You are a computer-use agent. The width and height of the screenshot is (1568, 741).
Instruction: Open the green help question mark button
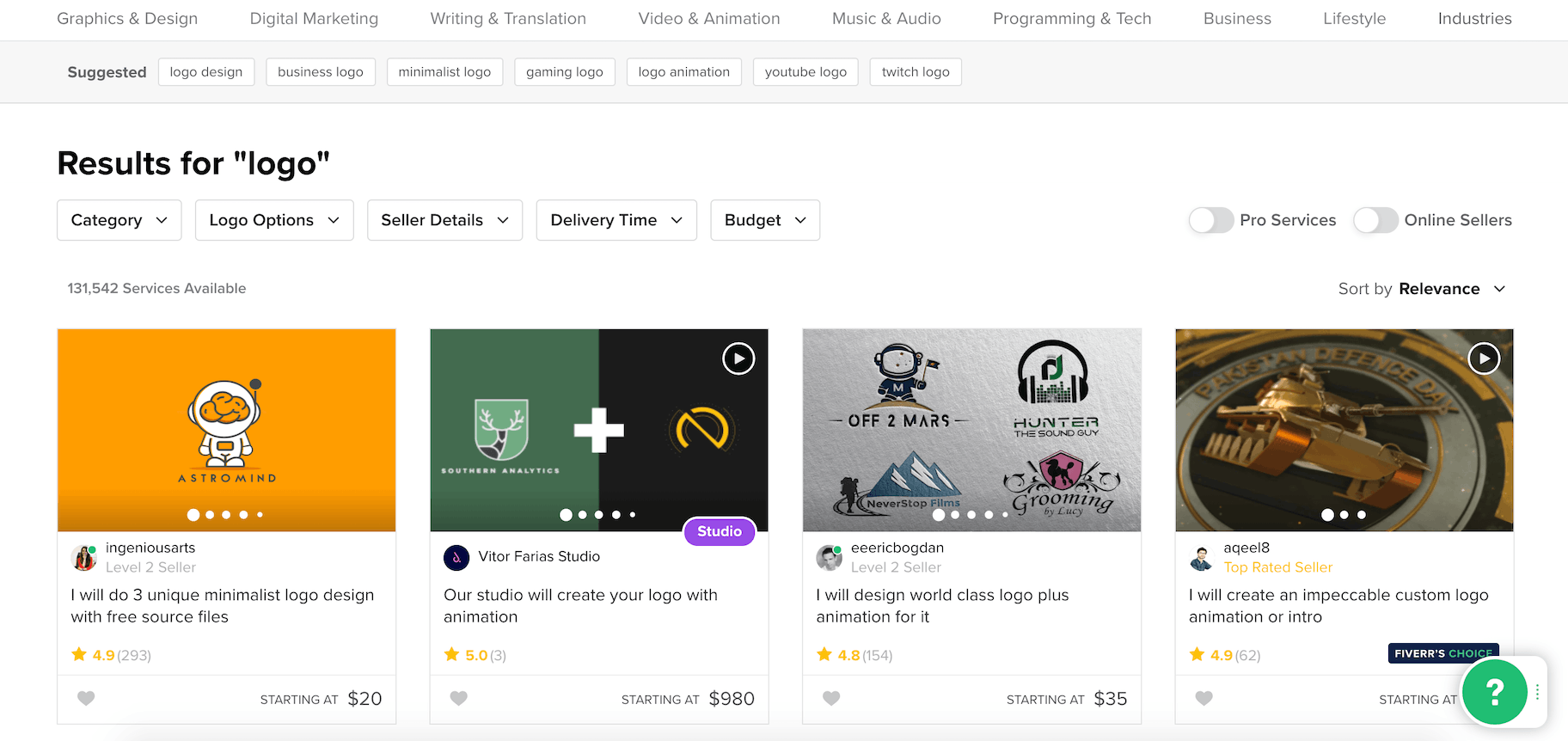(1495, 690)
